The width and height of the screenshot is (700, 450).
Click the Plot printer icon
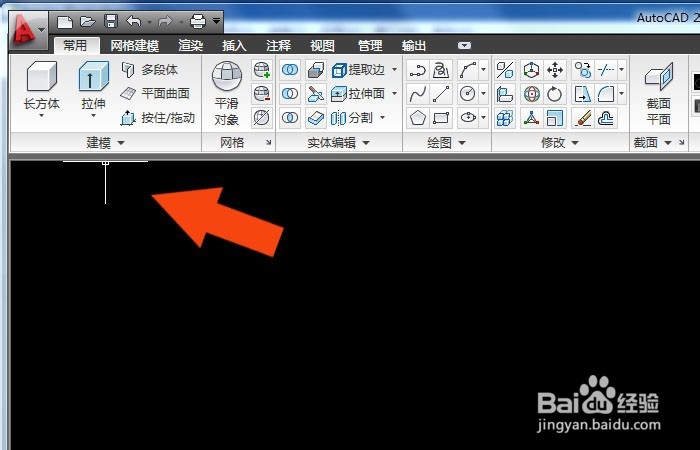pos(198,21)
